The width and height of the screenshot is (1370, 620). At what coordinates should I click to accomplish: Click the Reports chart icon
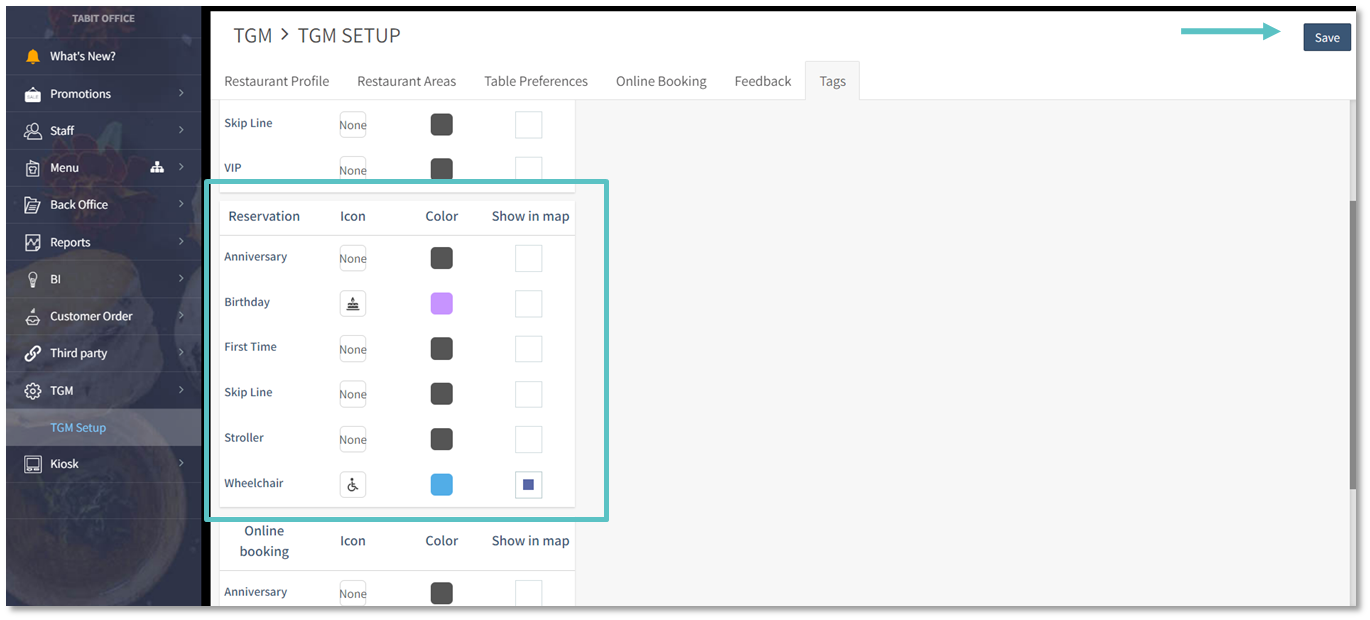pos(33,242)
